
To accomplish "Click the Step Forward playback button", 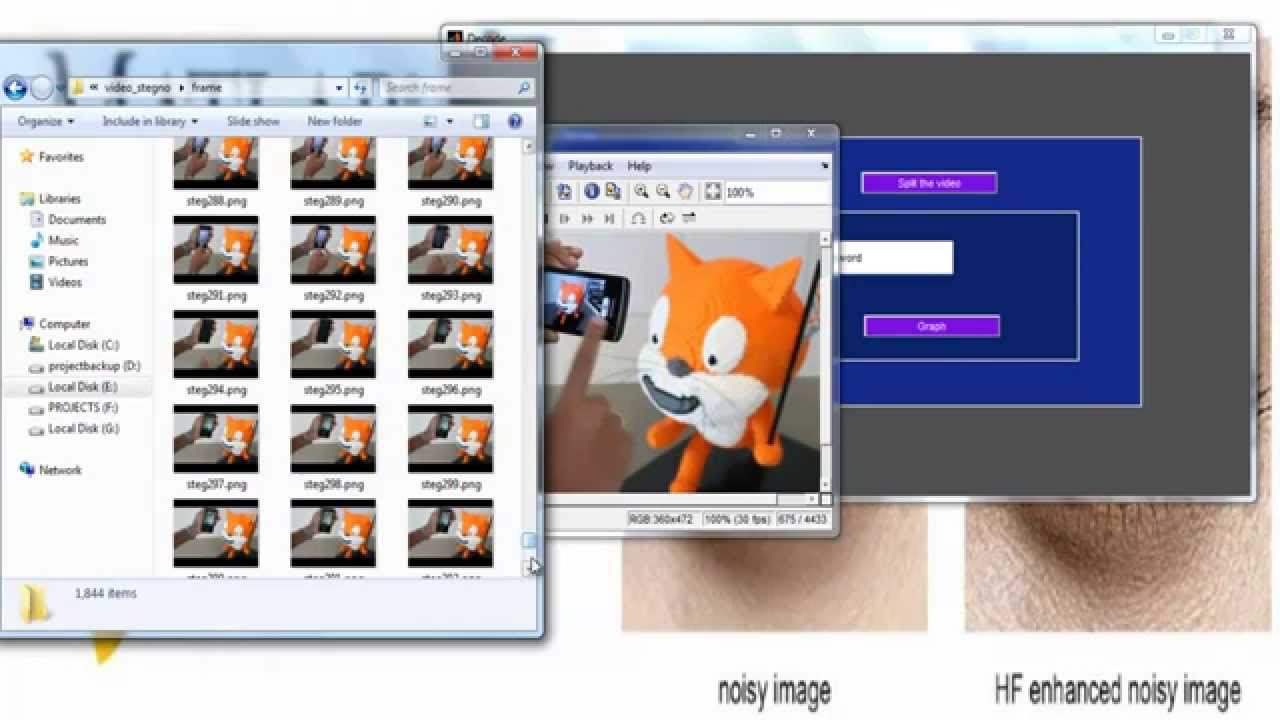I will 565,218.
